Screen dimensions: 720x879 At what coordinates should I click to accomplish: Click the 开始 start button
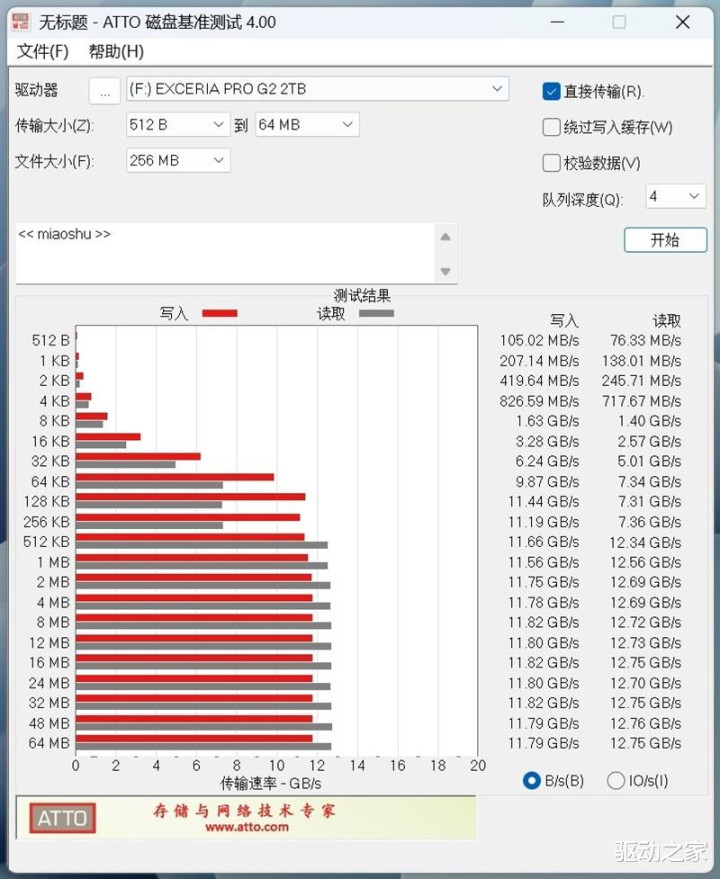coord(665,240)
